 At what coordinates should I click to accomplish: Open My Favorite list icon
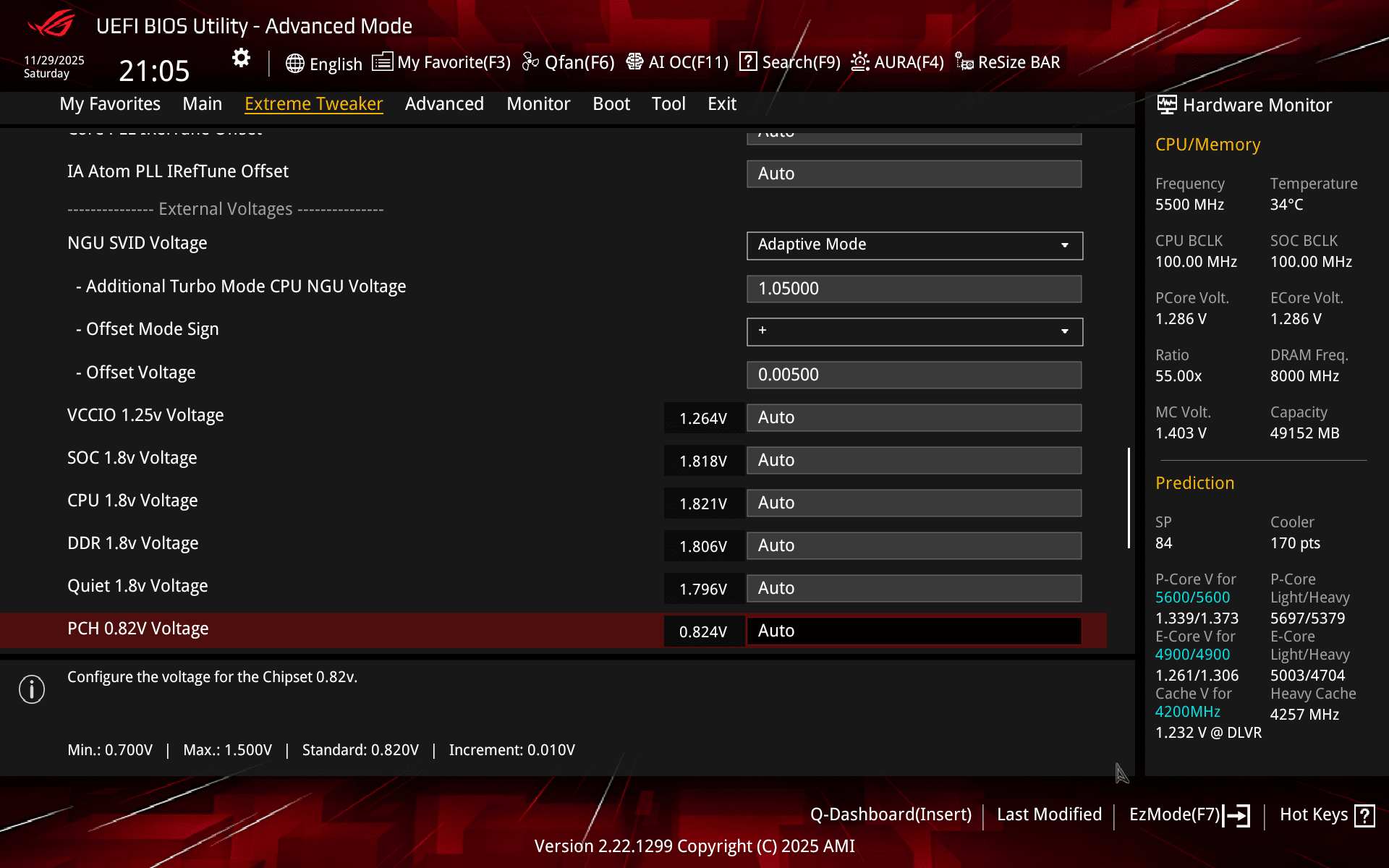tap(382, 62)
